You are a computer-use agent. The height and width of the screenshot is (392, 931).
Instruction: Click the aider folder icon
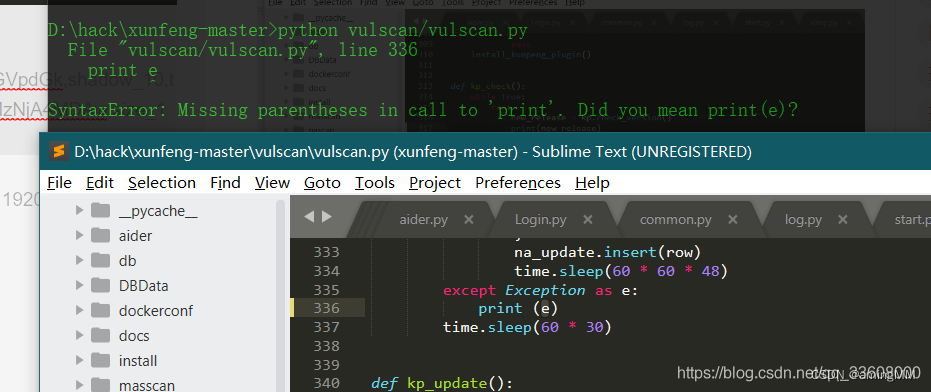(x=101, y=235)
